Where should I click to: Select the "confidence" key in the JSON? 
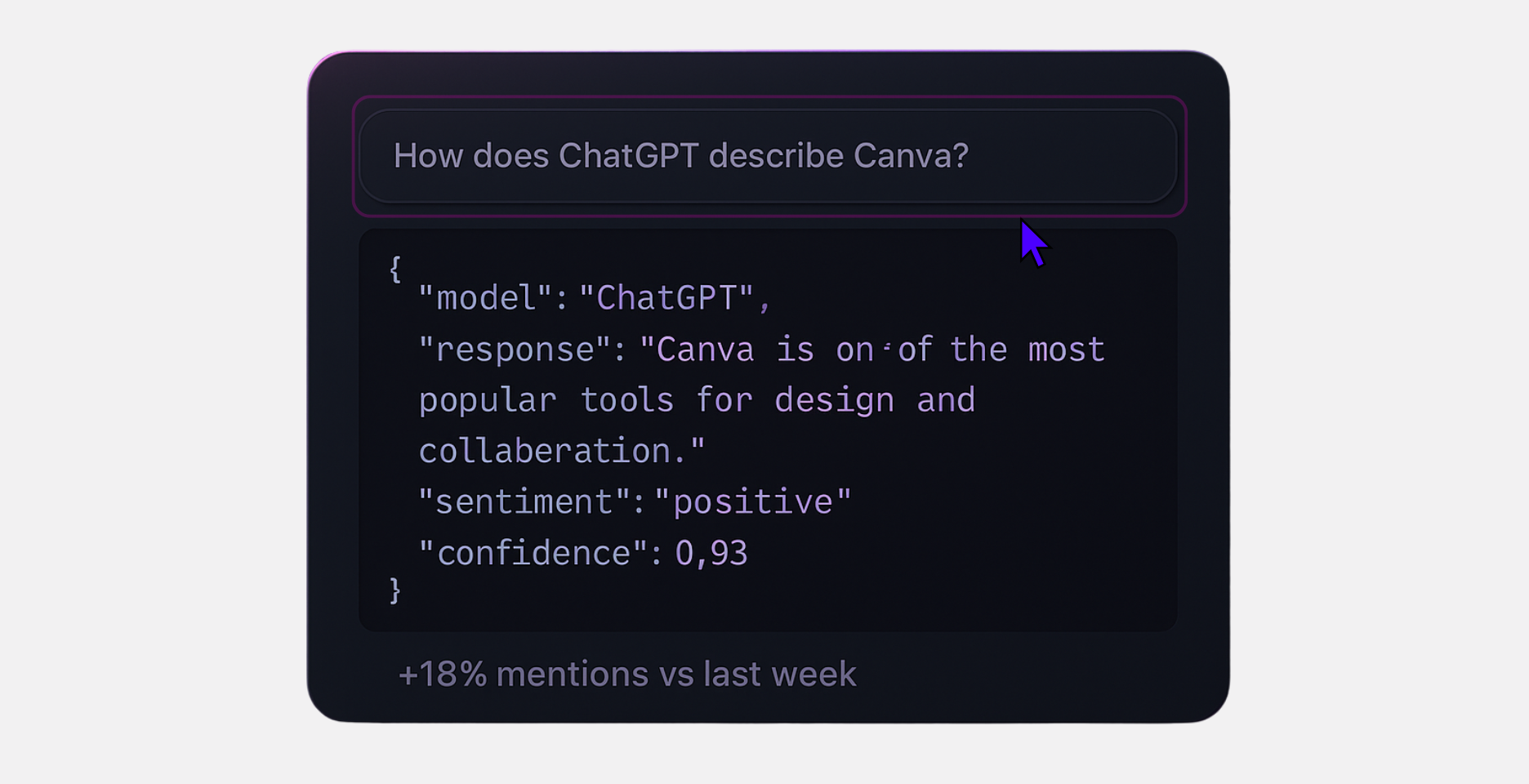pos(533,554)
